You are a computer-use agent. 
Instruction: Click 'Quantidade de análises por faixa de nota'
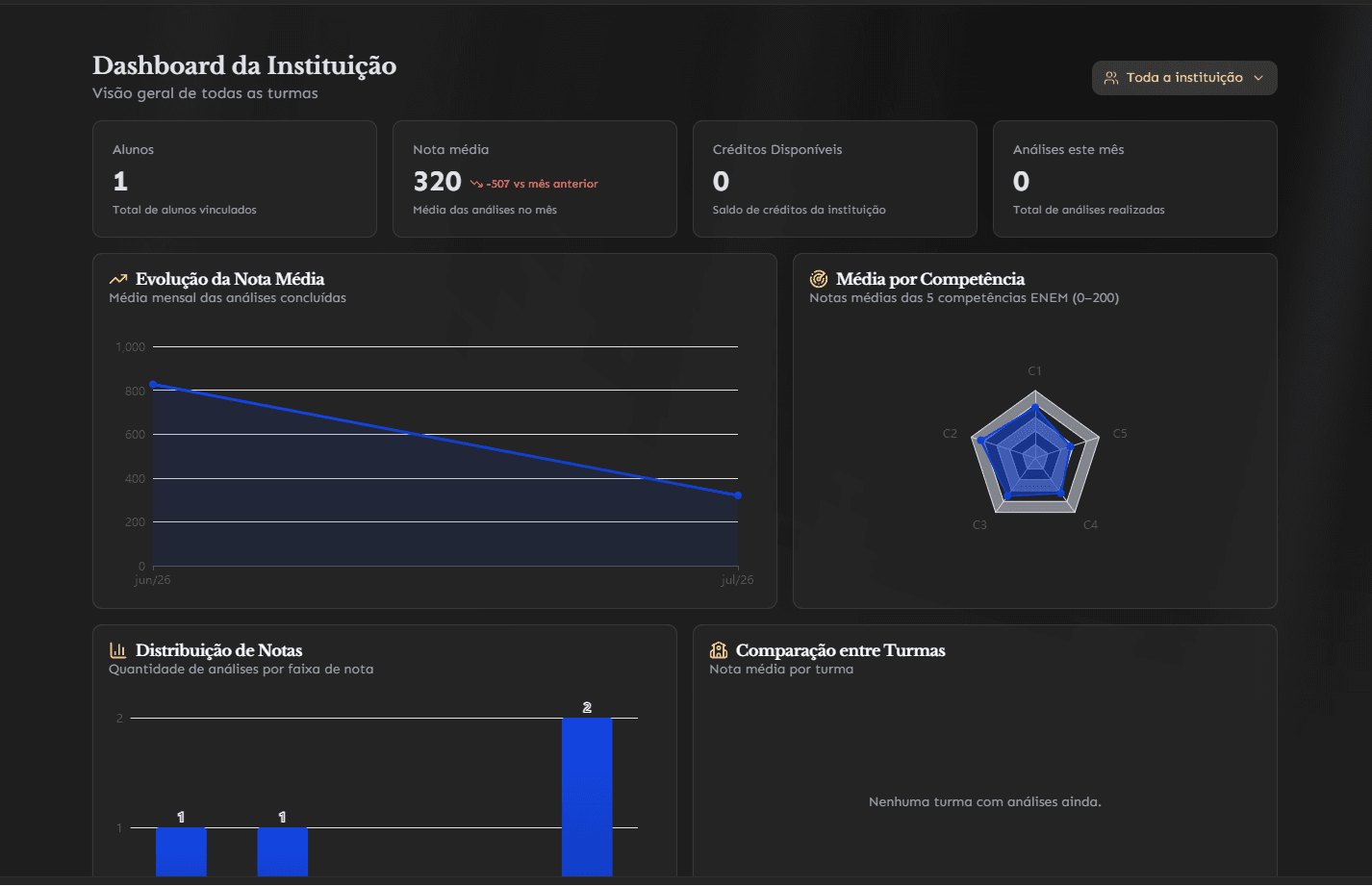pyautogui.click(x=241, y=670)
